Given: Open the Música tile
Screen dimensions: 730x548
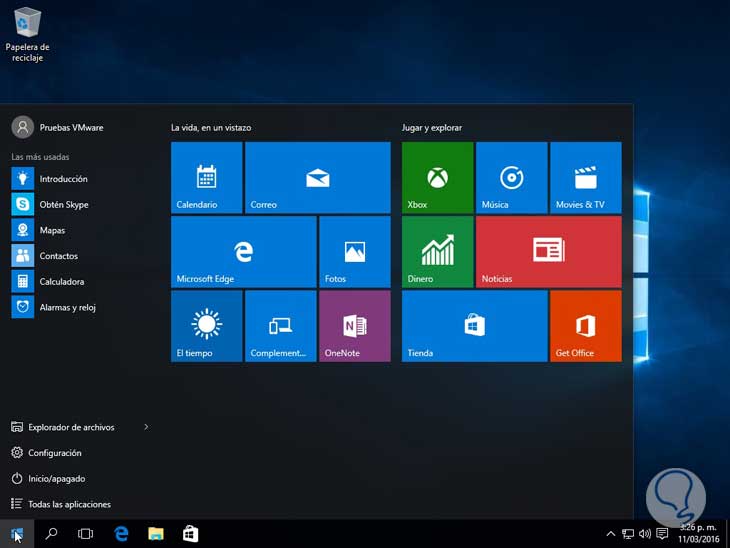Looking at the screenshot, I should 511,177.
